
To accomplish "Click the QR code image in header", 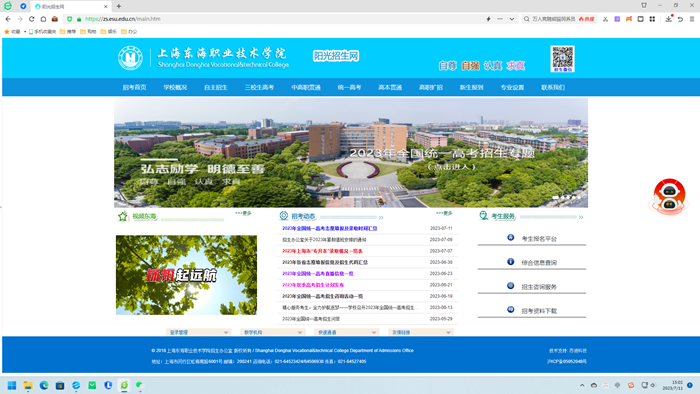I will (x=562, y=58).
